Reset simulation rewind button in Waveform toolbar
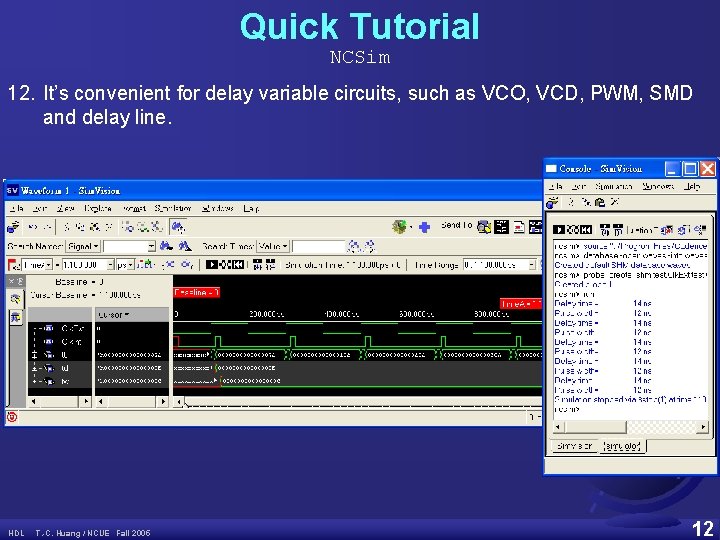 238,265
